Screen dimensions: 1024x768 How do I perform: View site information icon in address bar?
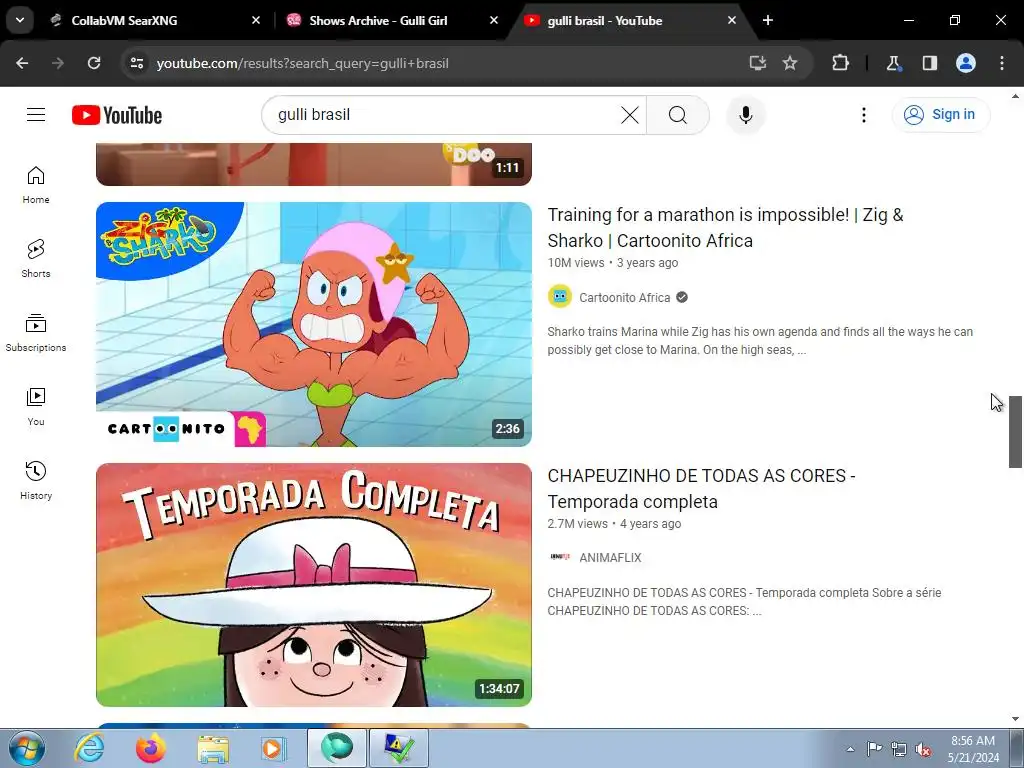click(x=137, y=63)
